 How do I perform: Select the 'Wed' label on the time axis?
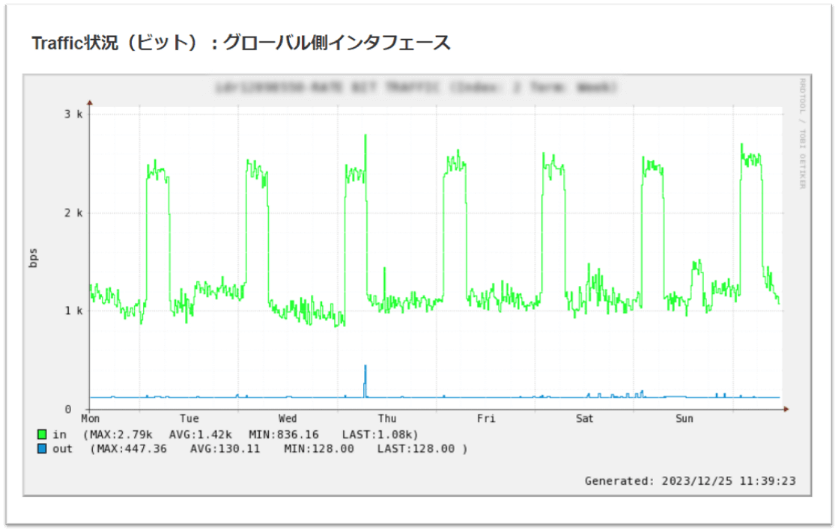coord(288,418)
